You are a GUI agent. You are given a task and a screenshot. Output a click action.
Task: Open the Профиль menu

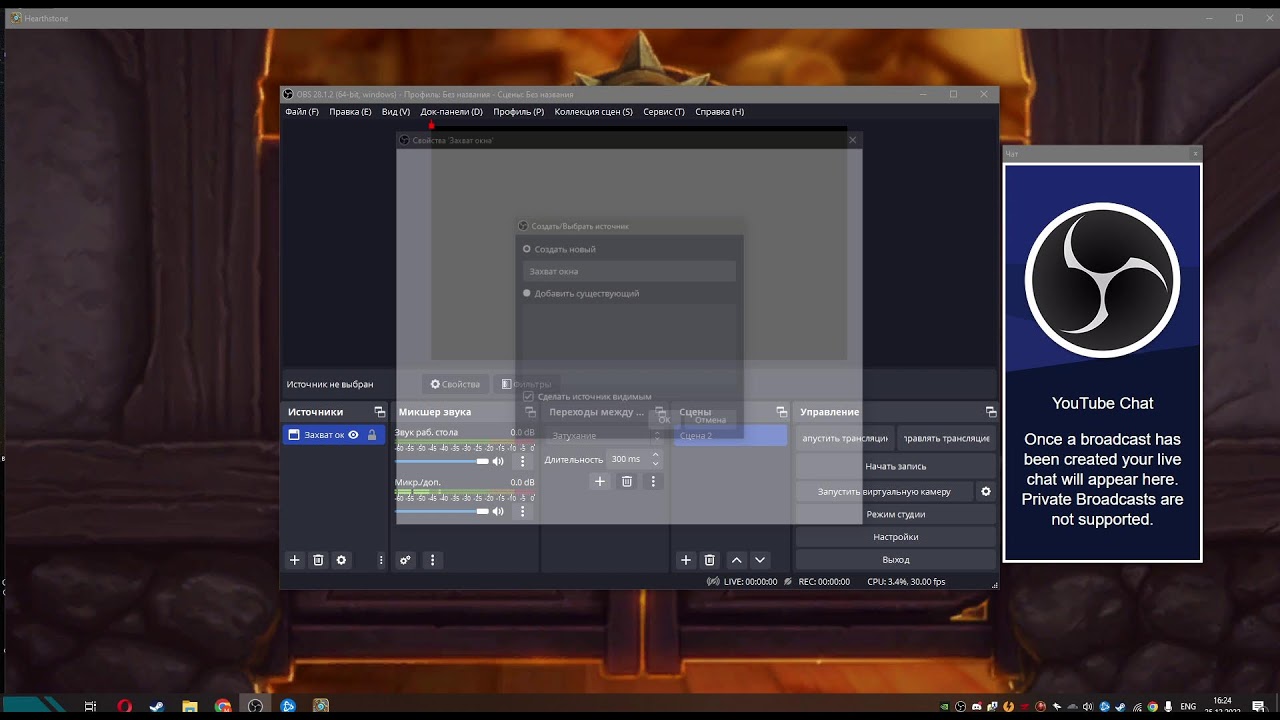(518, 112)
